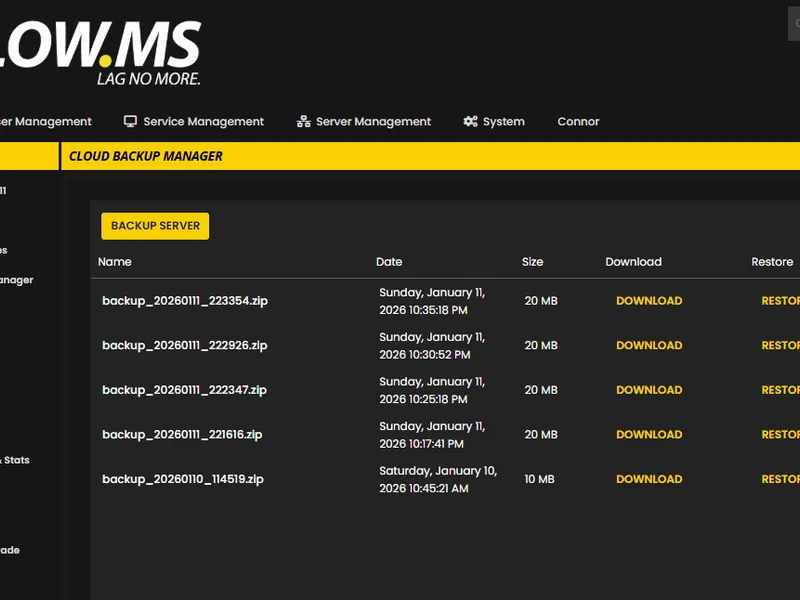This screenshot has width=800, height=600.
Task: Expand the Server Management dropdown
Action: (x=372, y=121)
